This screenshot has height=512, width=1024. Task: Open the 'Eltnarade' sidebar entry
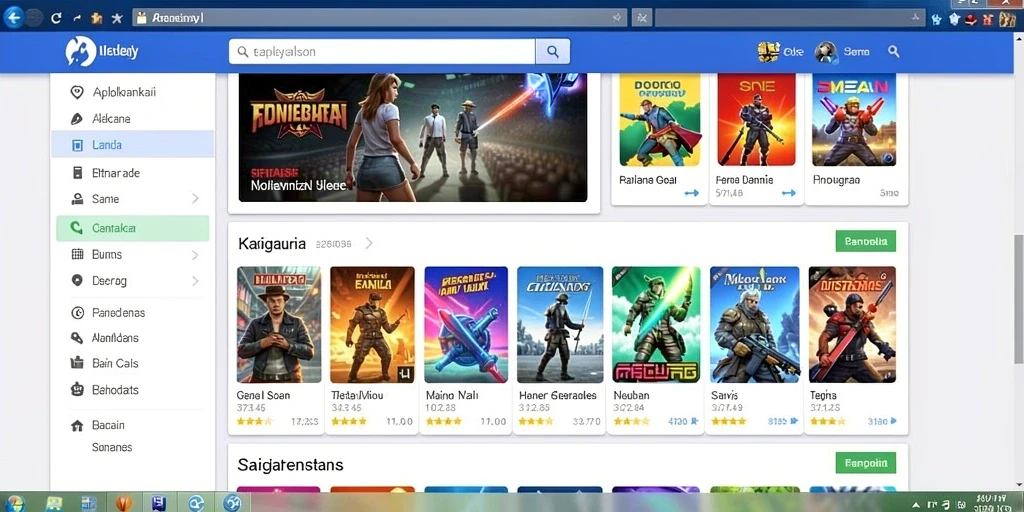tap(133, 173)
